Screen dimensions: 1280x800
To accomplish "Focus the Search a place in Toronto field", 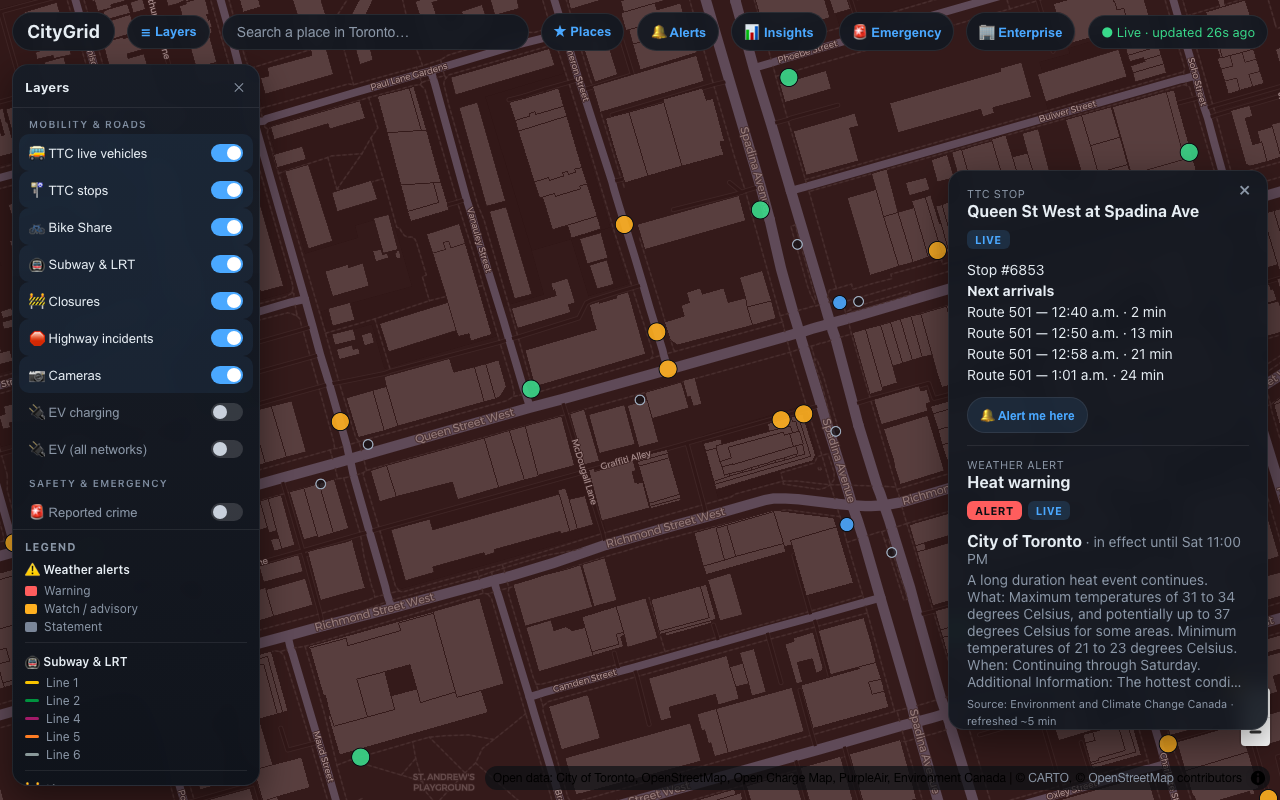I will [375, 32].
